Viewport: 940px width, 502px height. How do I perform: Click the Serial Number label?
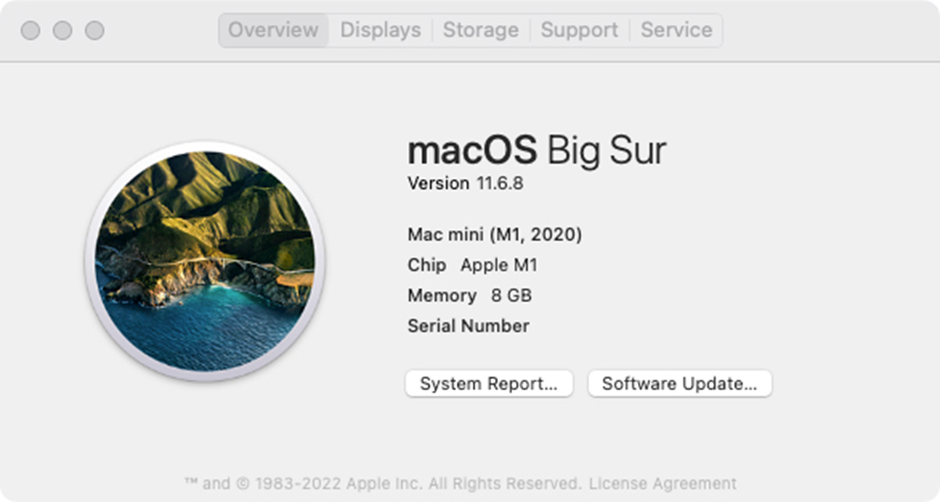tap(468, 325)
